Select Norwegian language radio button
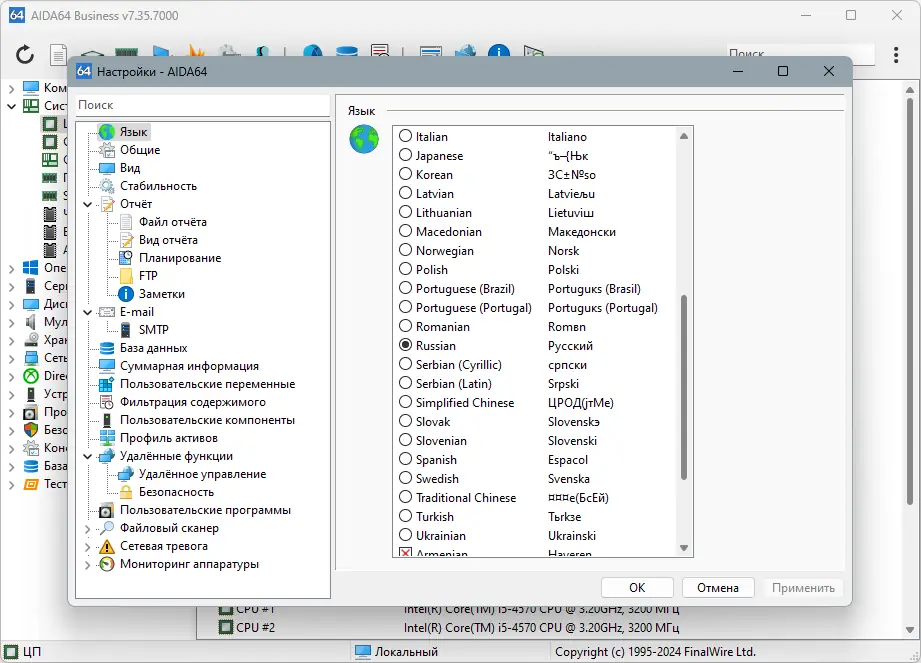Image resolution: width=921 pixels, height=663 pixels. click(x=405, y=250)
